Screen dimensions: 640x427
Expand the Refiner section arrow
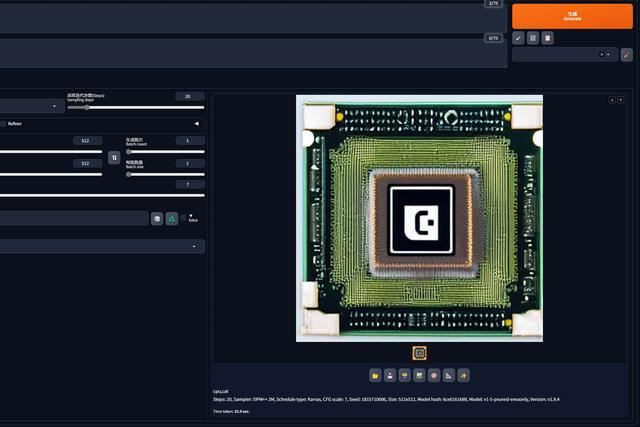tap(196, 124)
